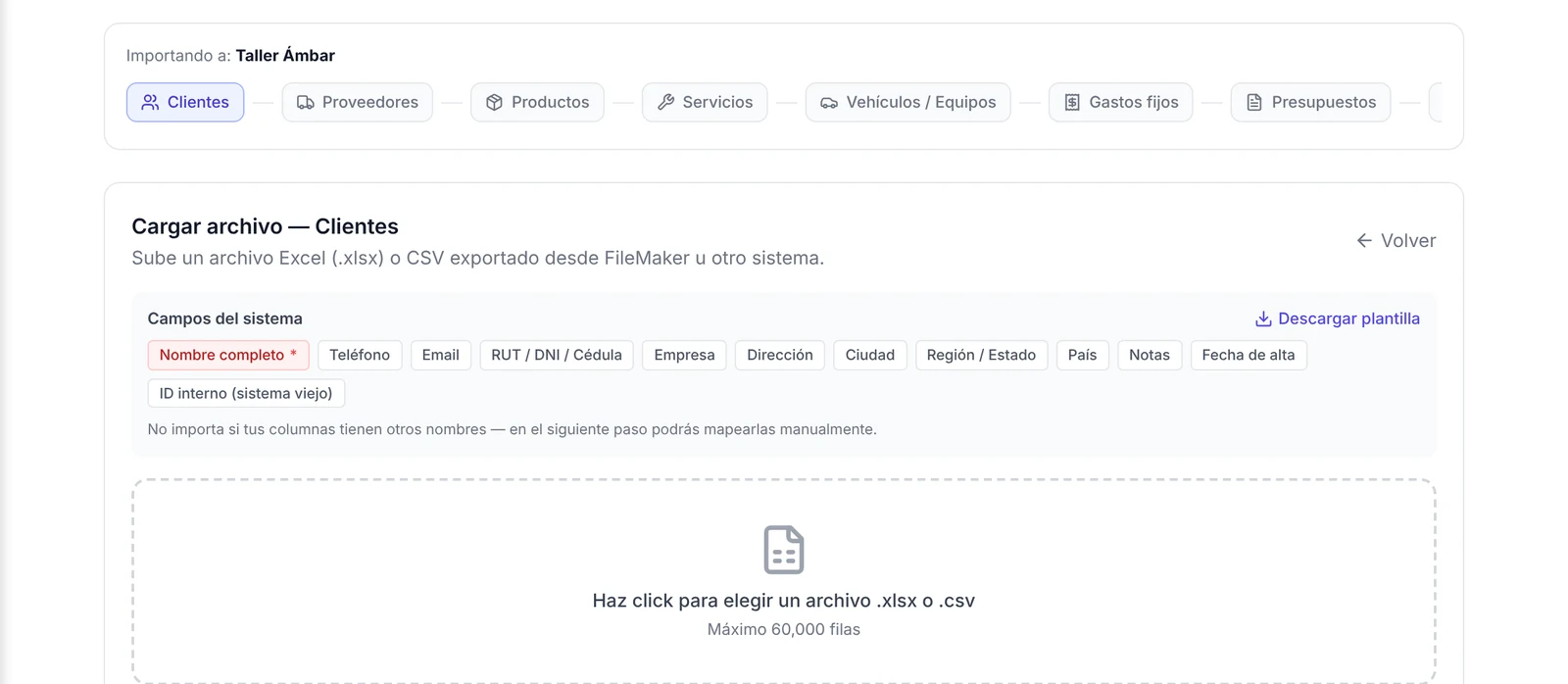The height and width of the screenshot is (684, 1568).
Task: Download the template via Descargar plantilla
Action: (1337, 318)
